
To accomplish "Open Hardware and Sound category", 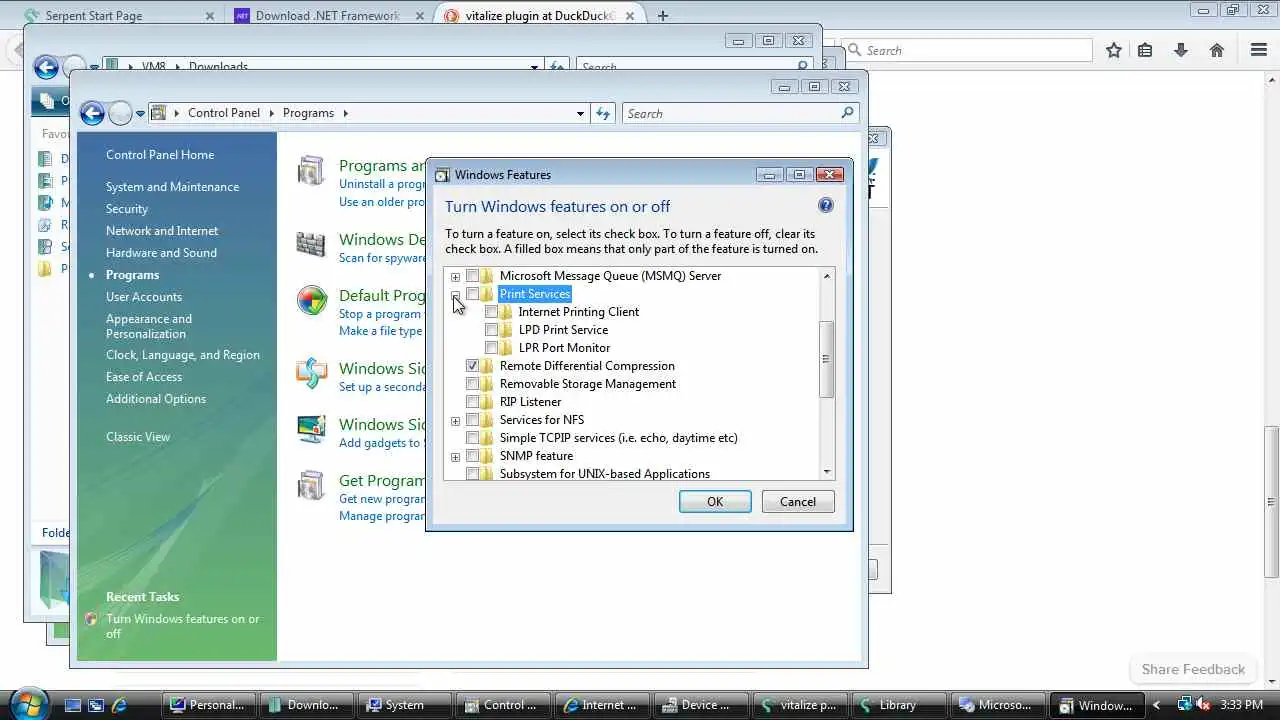I will coord(161,253).
